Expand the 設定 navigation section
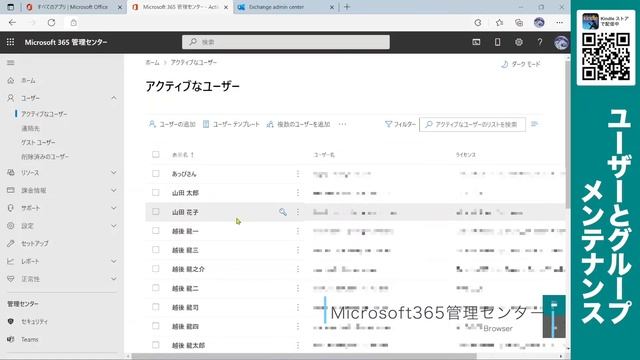The height and width of the screenshot is (360, 640). pos(114,226)
